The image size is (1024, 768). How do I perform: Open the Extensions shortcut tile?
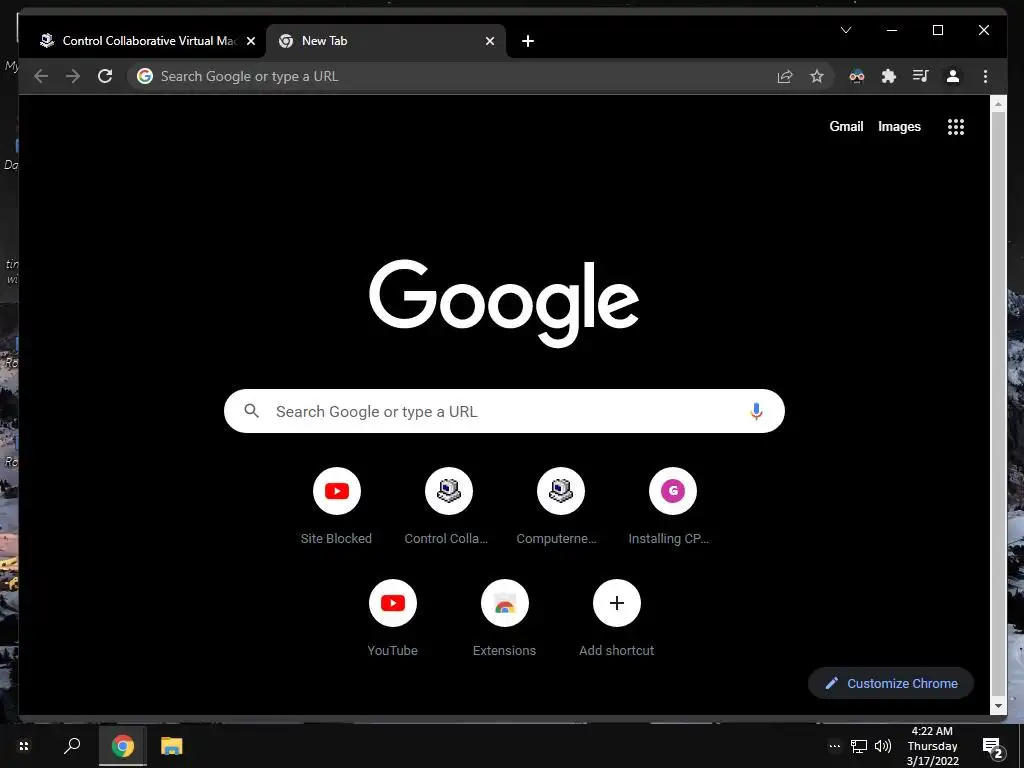click(x=505, y=618)
